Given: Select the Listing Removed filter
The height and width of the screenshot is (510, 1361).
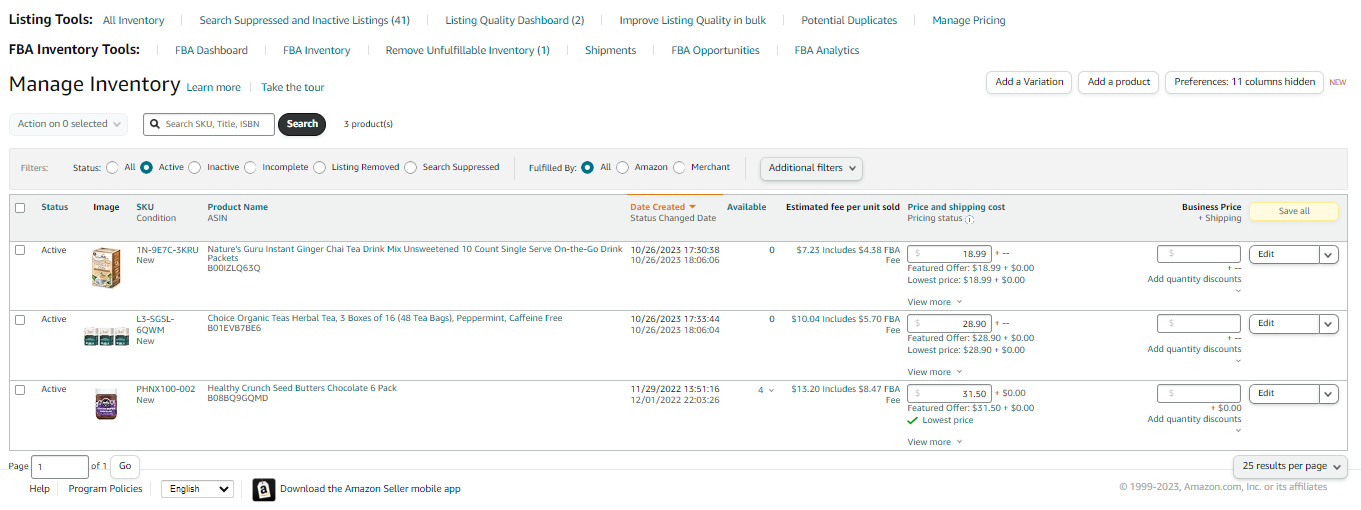Looking at the screenshot, I should click(x=320, y=168).
